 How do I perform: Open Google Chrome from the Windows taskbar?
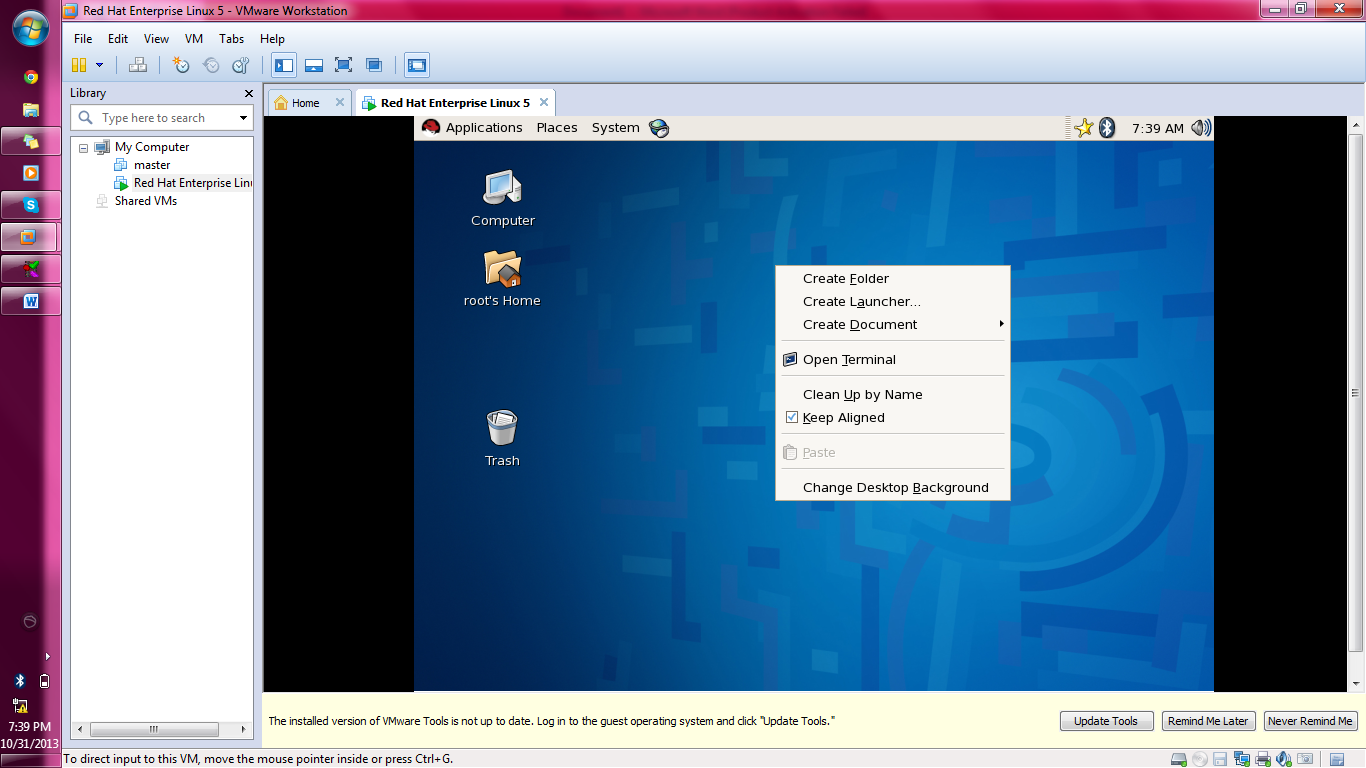[x=31, y=77]
